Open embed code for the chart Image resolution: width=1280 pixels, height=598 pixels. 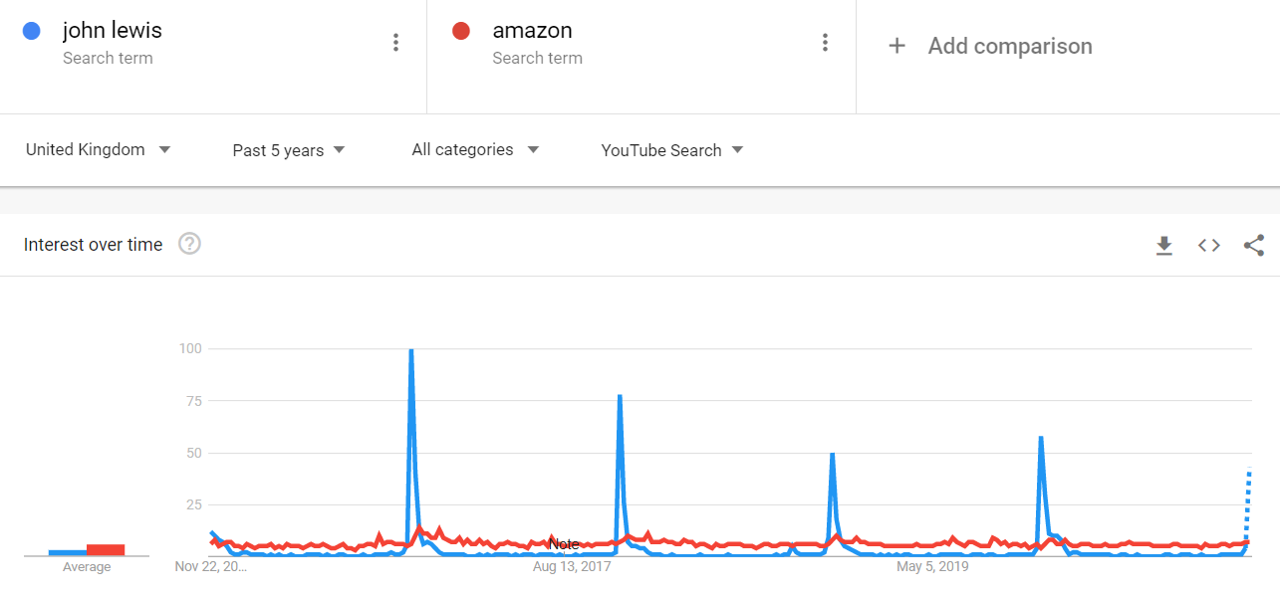pos(1209,245)
